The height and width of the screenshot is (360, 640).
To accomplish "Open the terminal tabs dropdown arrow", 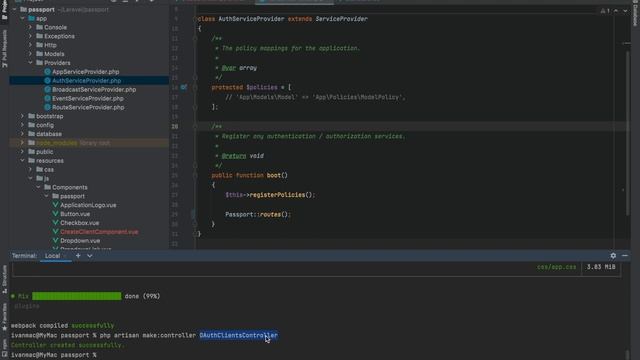I will (x=89, y=256).
